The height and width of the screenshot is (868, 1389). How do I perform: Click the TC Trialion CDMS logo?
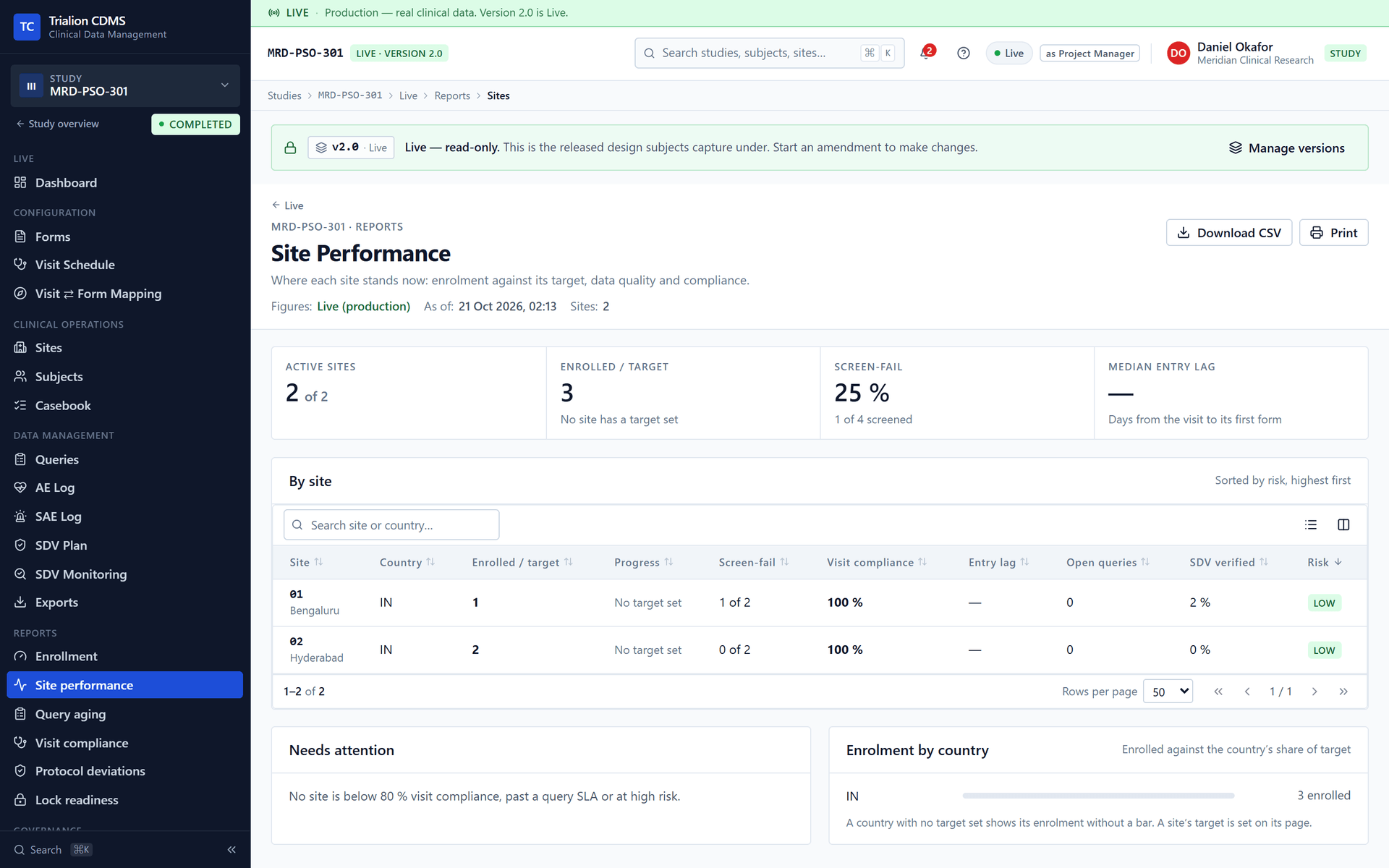click(x=27, y=27)
